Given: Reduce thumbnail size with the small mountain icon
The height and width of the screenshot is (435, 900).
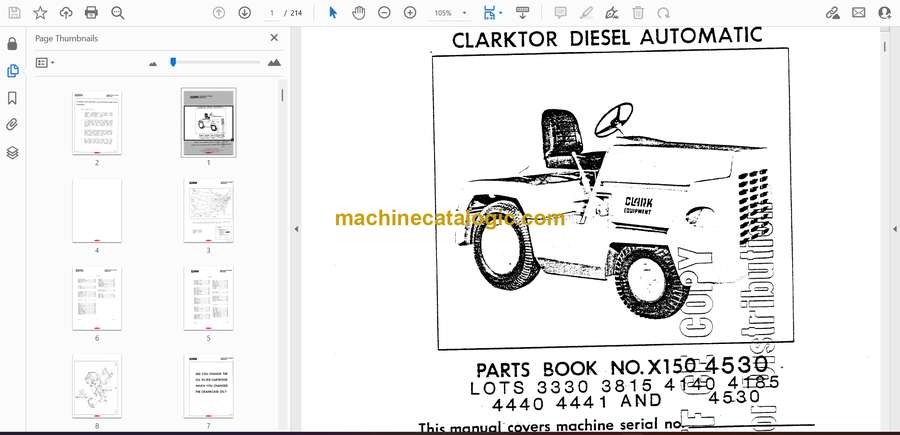Looking at the screenshot, I should tap(153, 64).
